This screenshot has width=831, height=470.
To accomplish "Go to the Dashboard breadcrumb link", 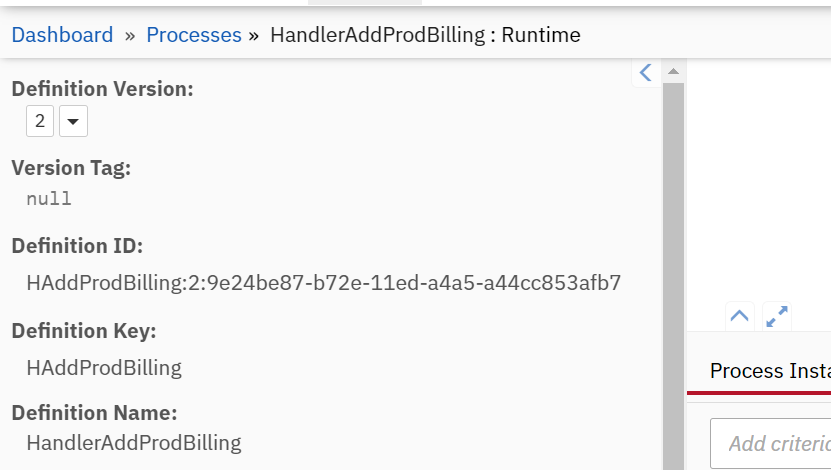I will [x=62, y=35].
